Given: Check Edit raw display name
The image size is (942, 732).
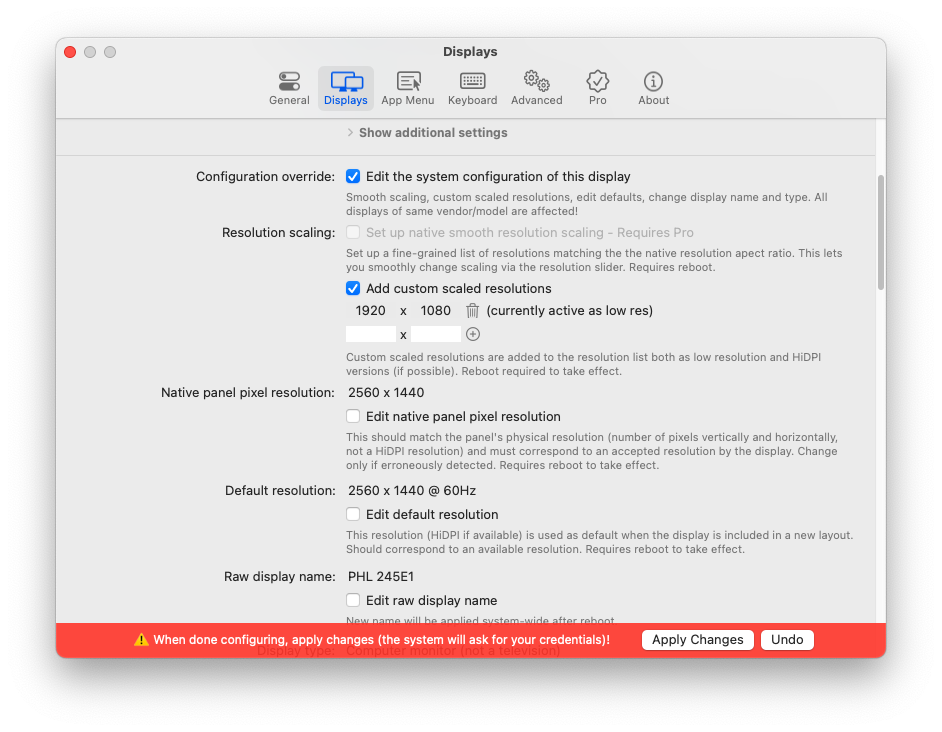Looking at the screenshot, I should pos(353,600).
